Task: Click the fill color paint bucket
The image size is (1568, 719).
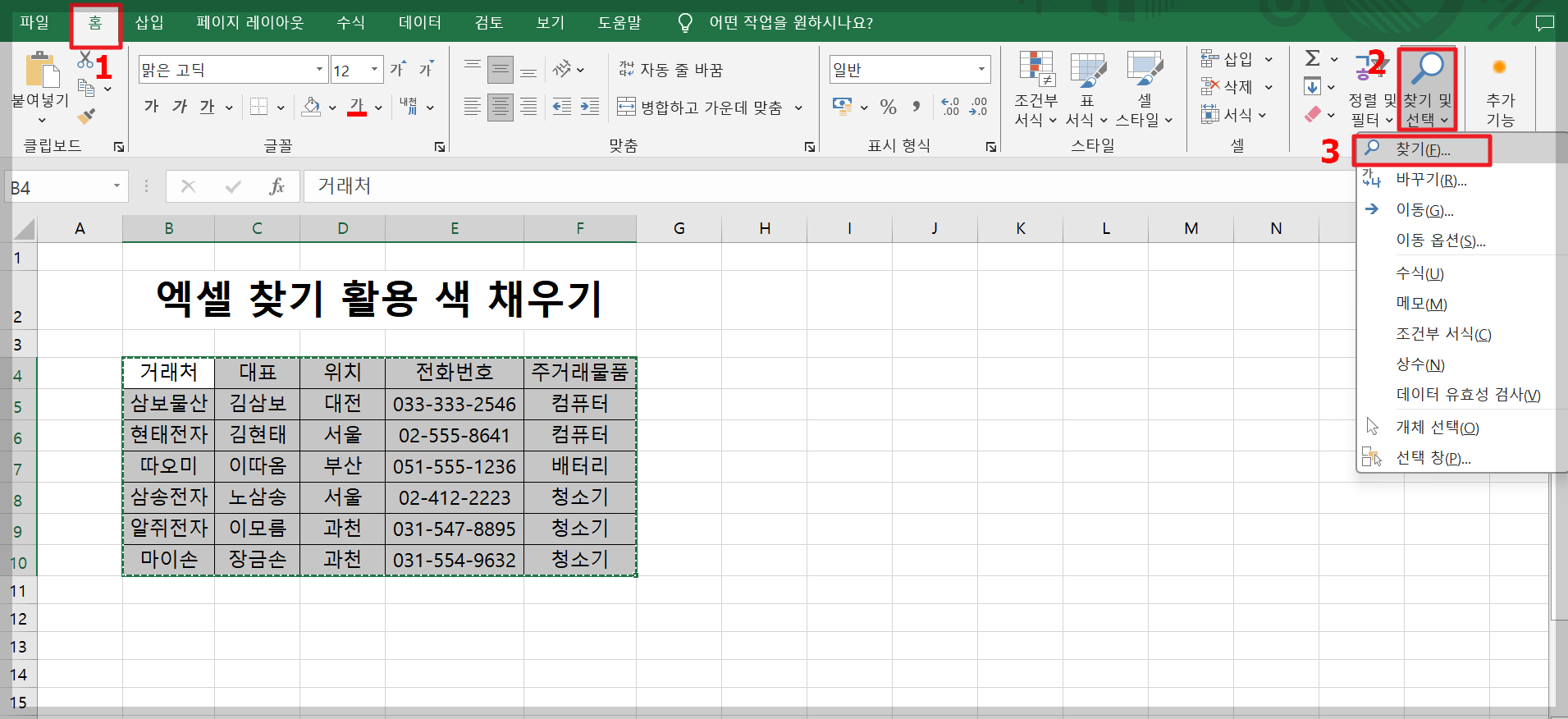Action: click(312, 107)
